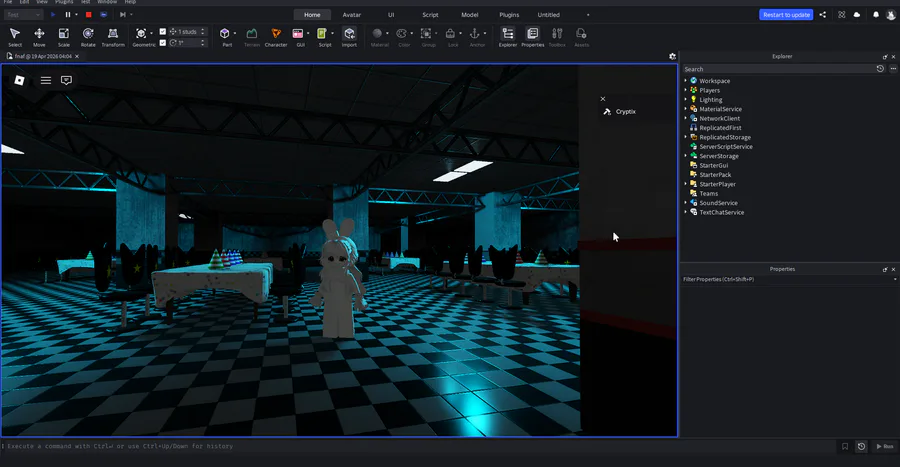Open the Terrain editor
The width and height of the screenshot is (900, 467).
tap(251, 37)
